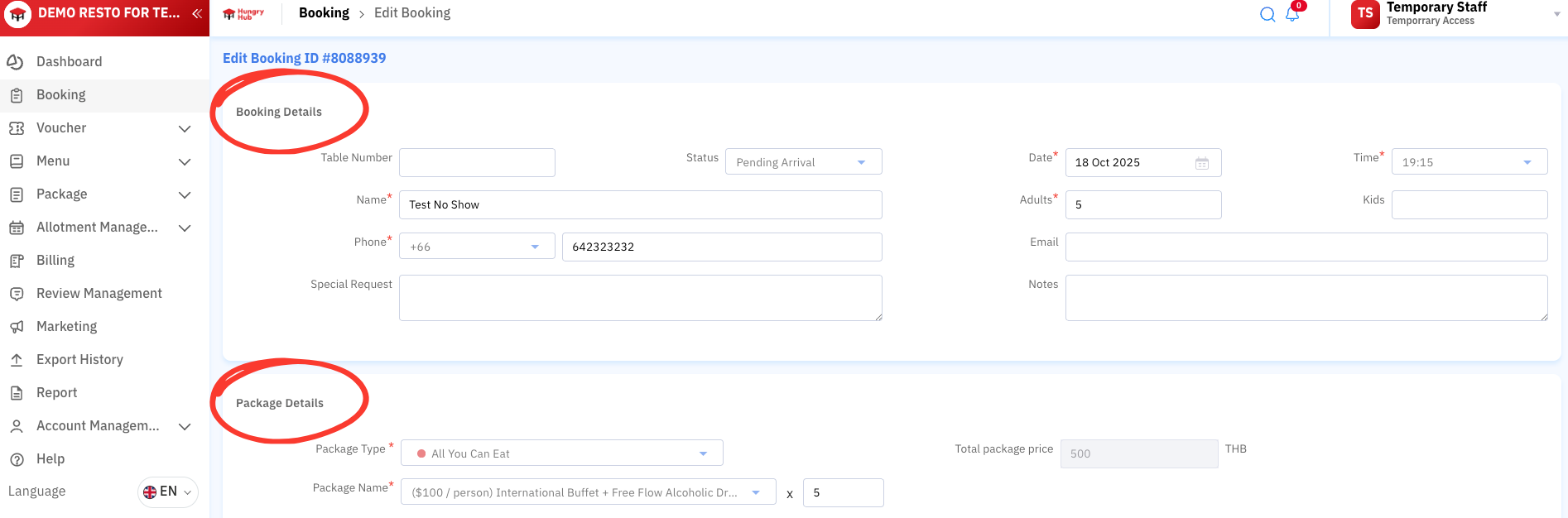Expand the Account Management chevron
This screenshot has width=1568, height=518.
click(185, 426)
